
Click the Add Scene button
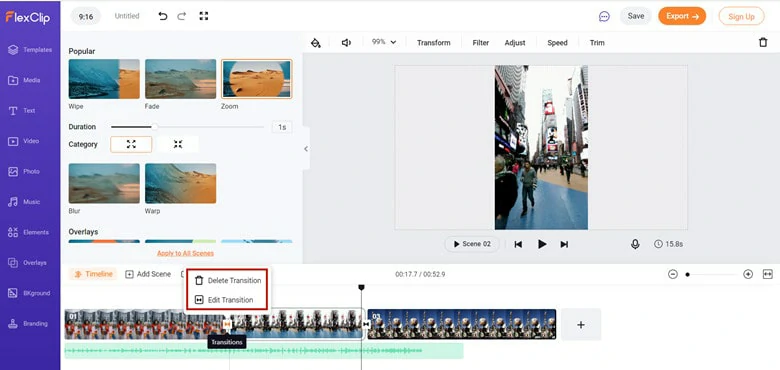coord(148,274)
